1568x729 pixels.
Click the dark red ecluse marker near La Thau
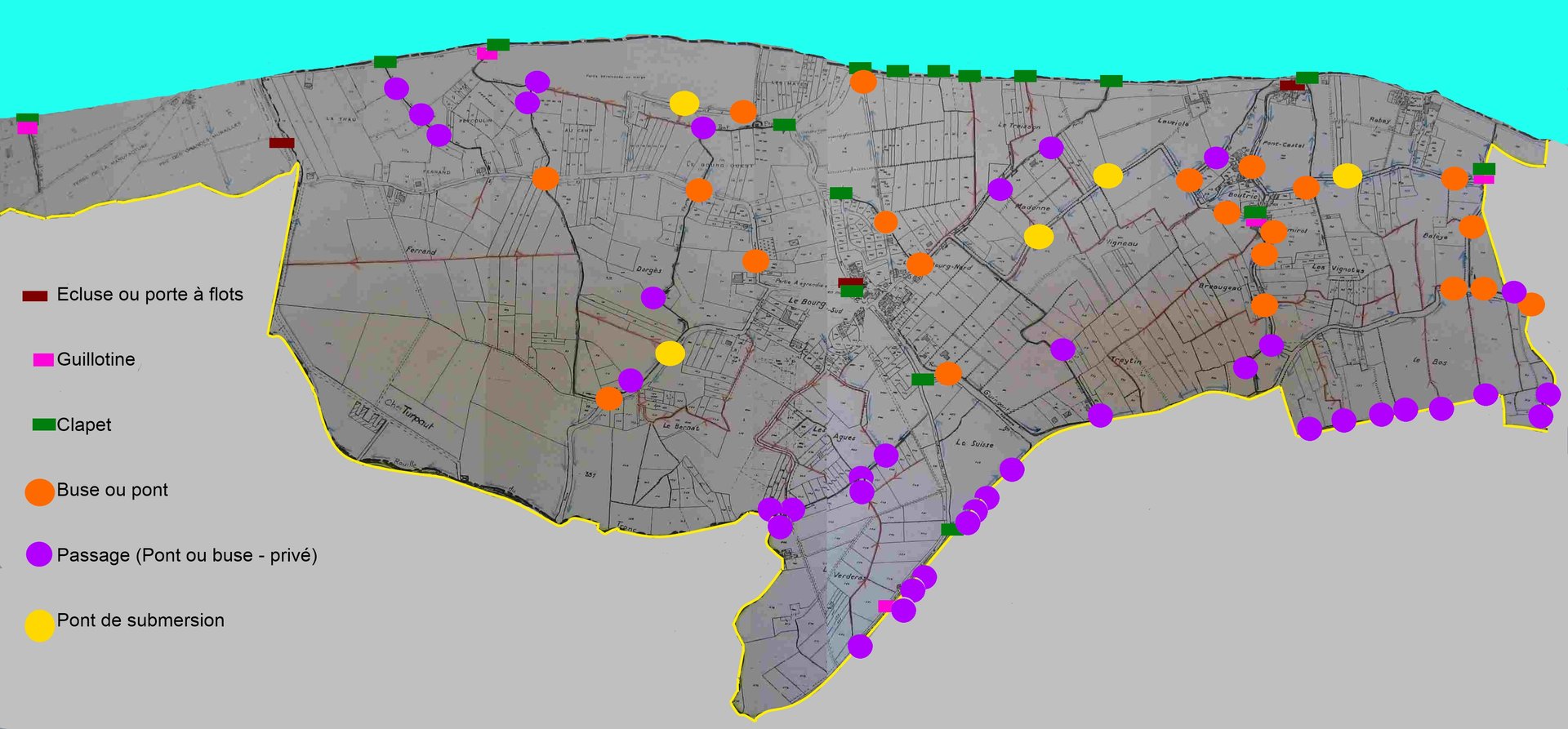(x=282, y=143)
